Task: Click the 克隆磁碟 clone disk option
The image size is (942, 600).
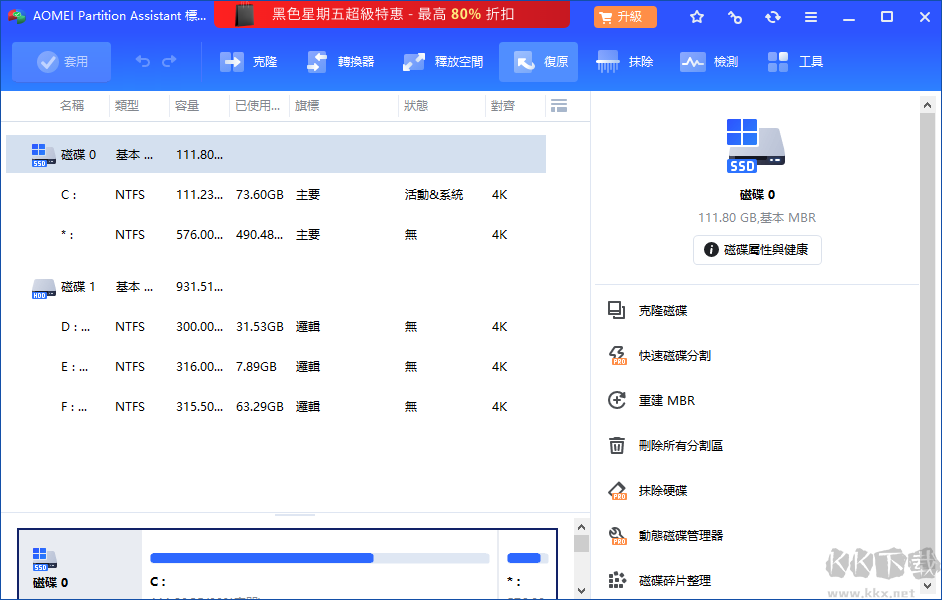Action: (x=663, y=311)
